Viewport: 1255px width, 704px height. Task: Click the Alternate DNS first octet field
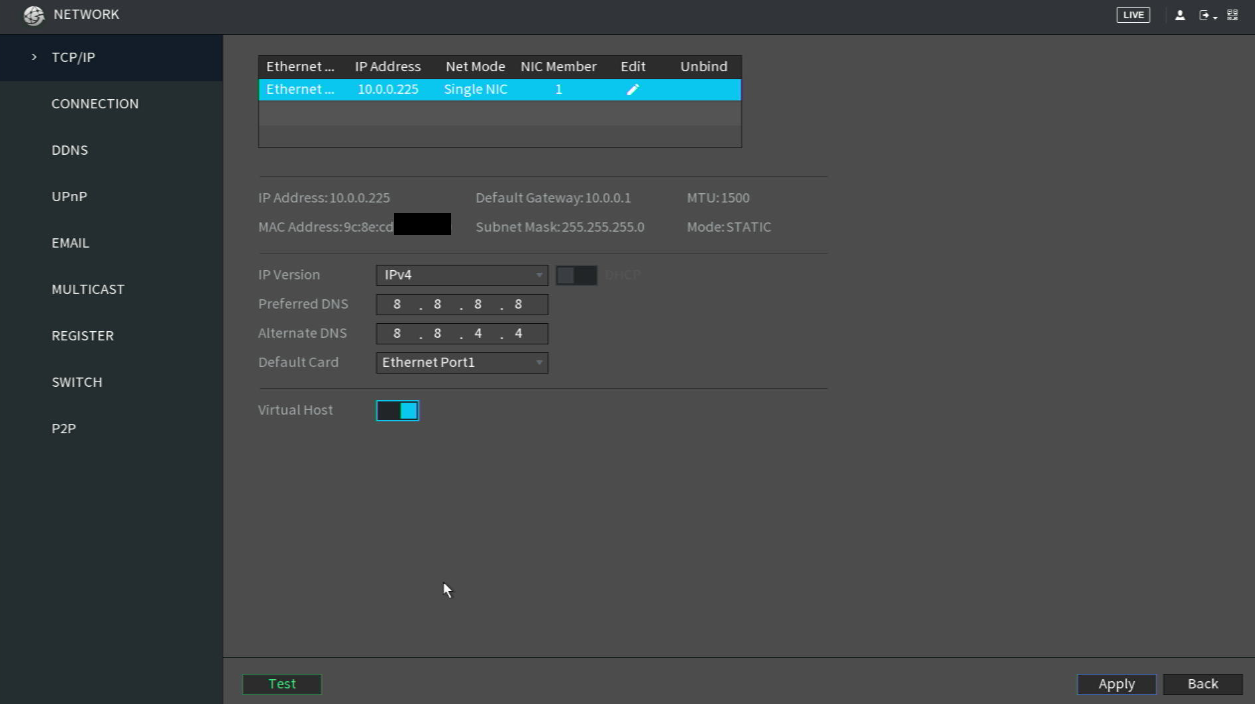(397, 334)
